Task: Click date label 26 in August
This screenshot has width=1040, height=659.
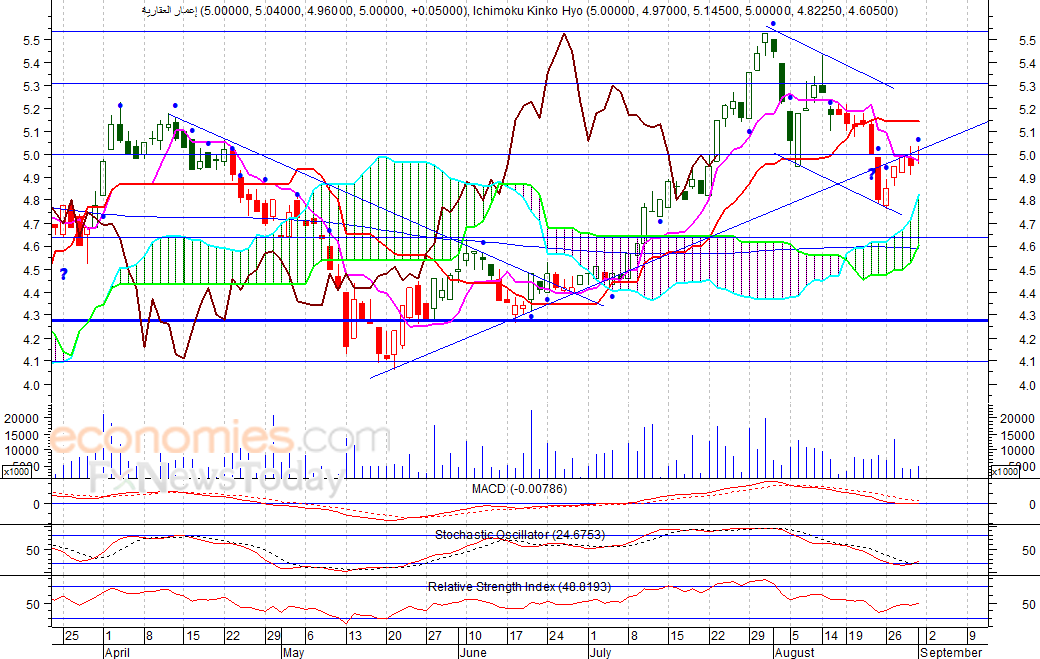Action: point(895,636)
